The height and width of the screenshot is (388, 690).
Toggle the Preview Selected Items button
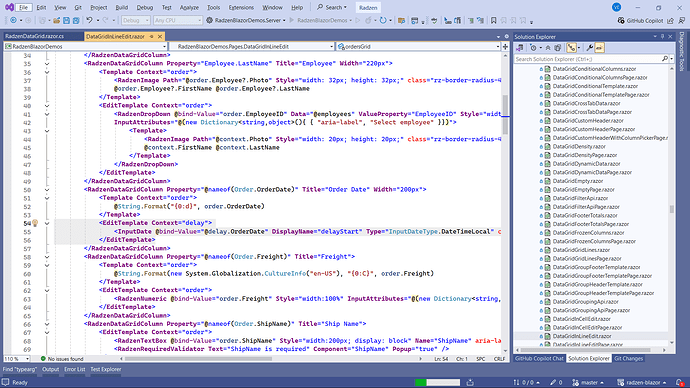(x=599, y=48)
